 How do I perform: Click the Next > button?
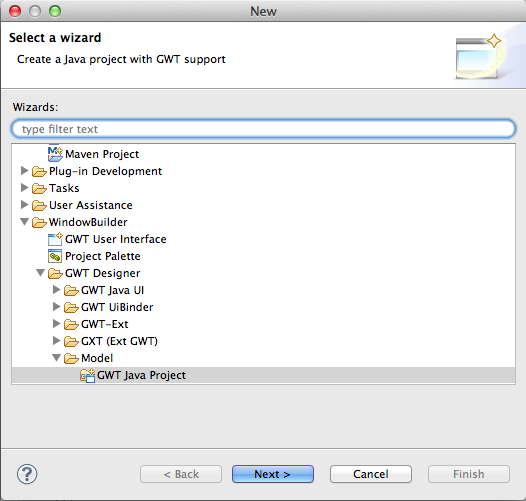(x=273, y=474)
